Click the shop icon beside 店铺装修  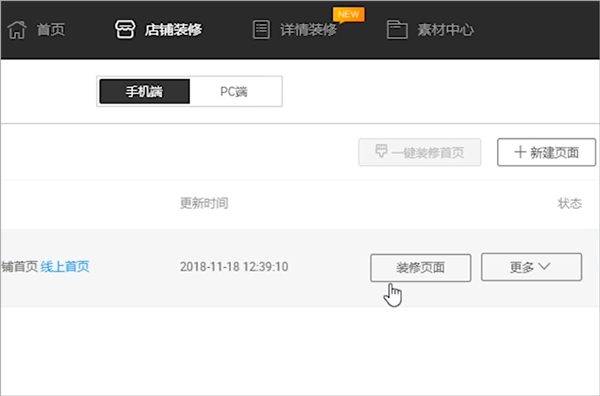click(x=125, y=29)
